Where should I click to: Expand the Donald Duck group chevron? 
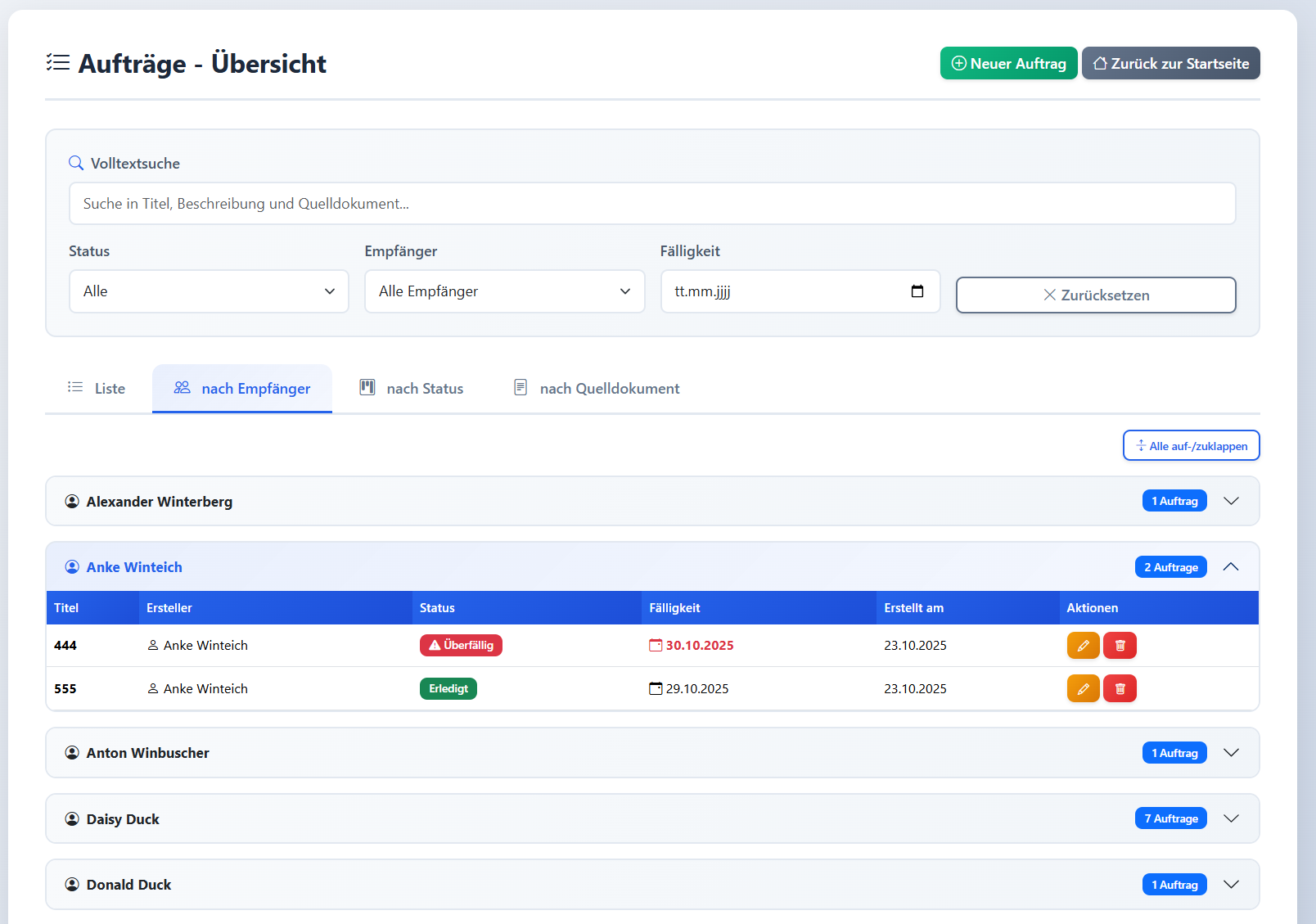click(1231, 885)
